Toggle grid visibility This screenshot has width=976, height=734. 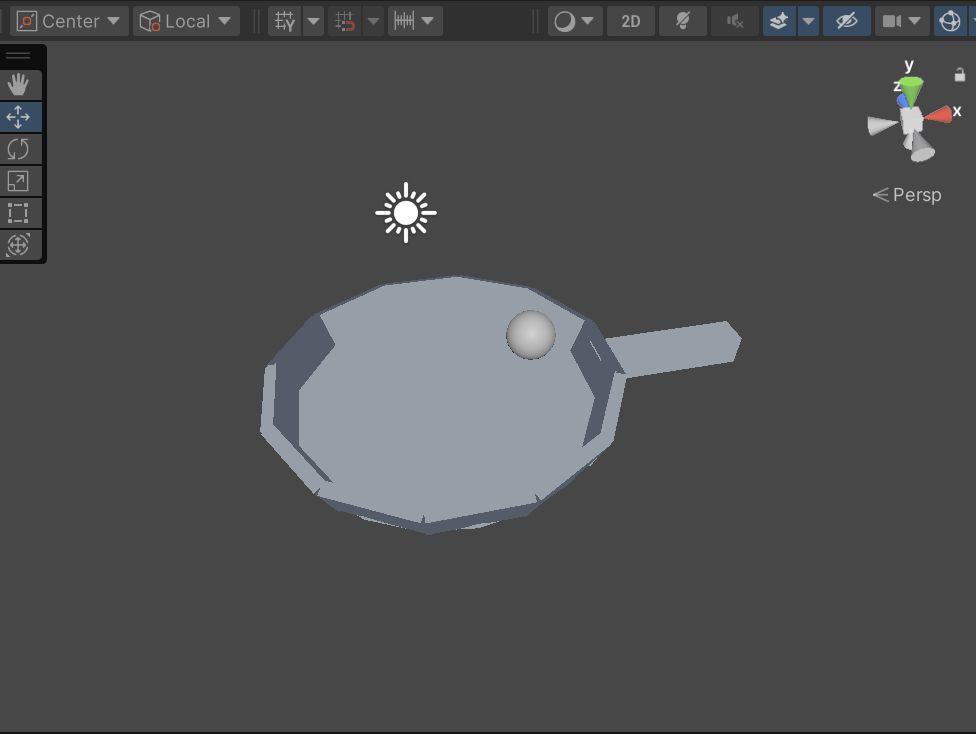(285, 21)
